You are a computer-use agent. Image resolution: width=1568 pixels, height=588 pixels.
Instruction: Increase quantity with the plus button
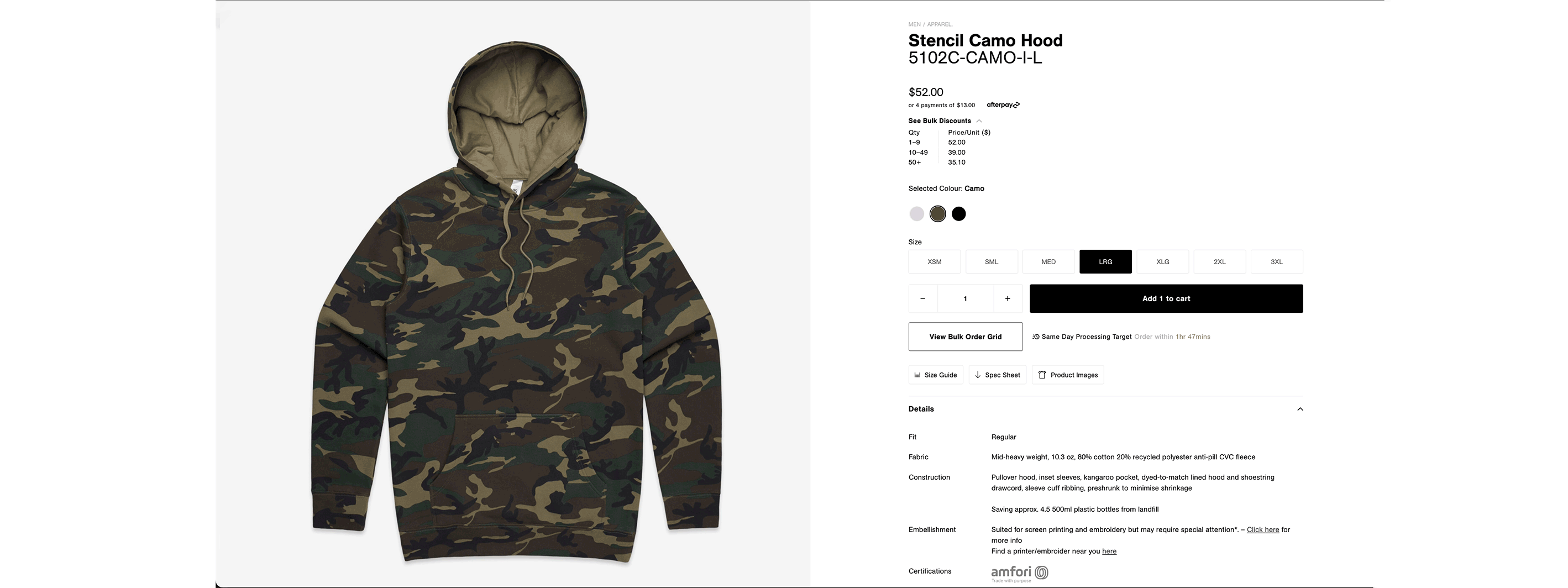pos(1008,298)
